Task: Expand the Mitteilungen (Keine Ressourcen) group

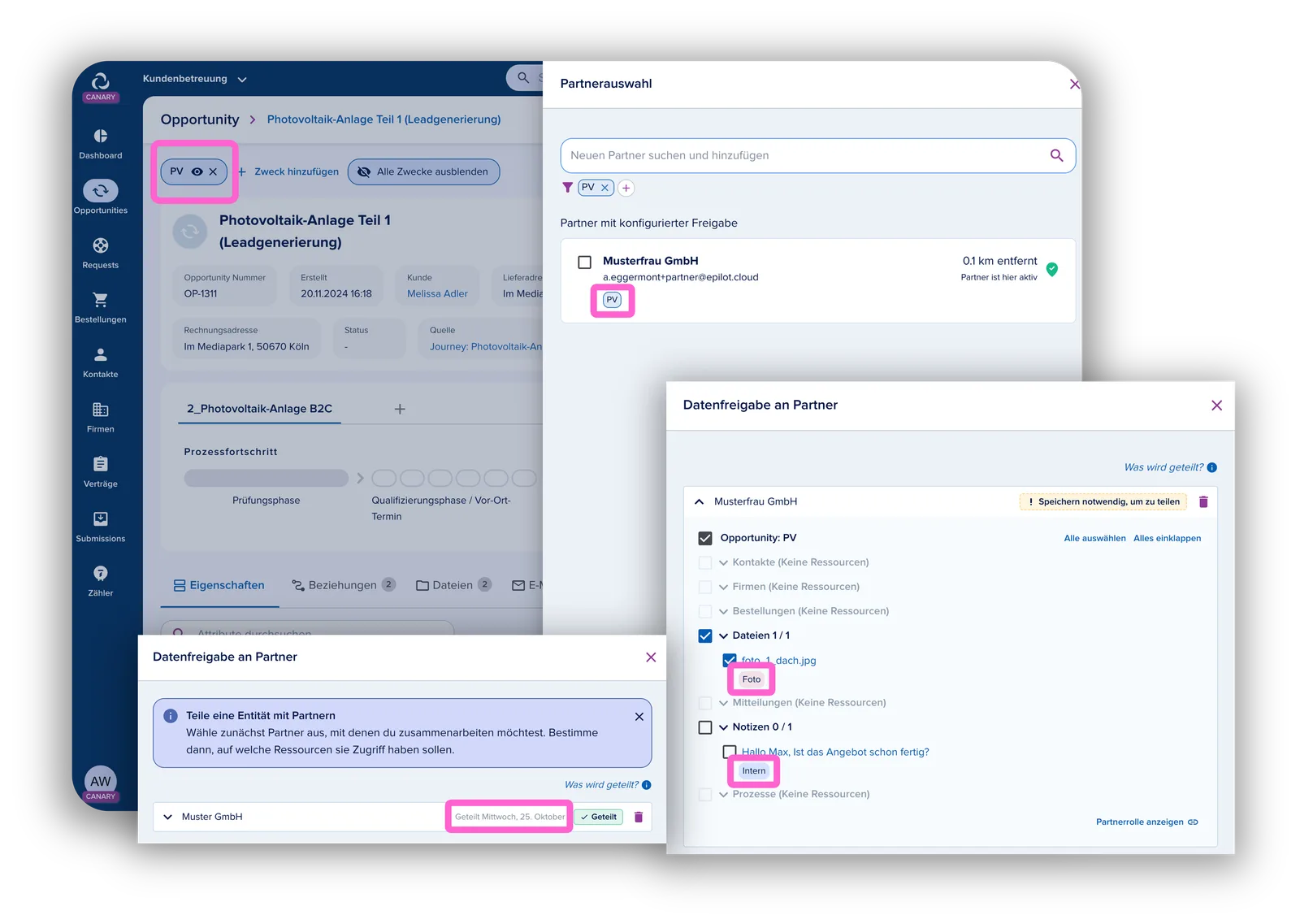Action: click(x=723, y=703)
